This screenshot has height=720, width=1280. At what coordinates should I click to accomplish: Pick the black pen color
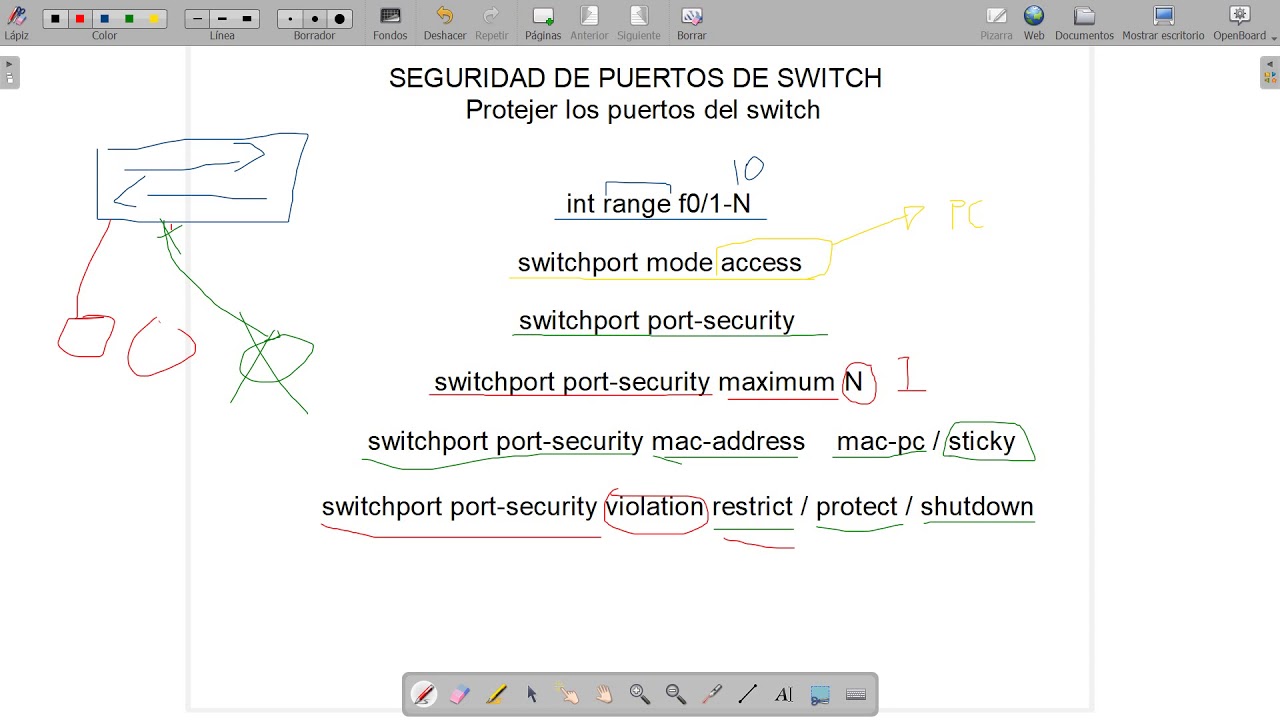[x=55, y=19]
